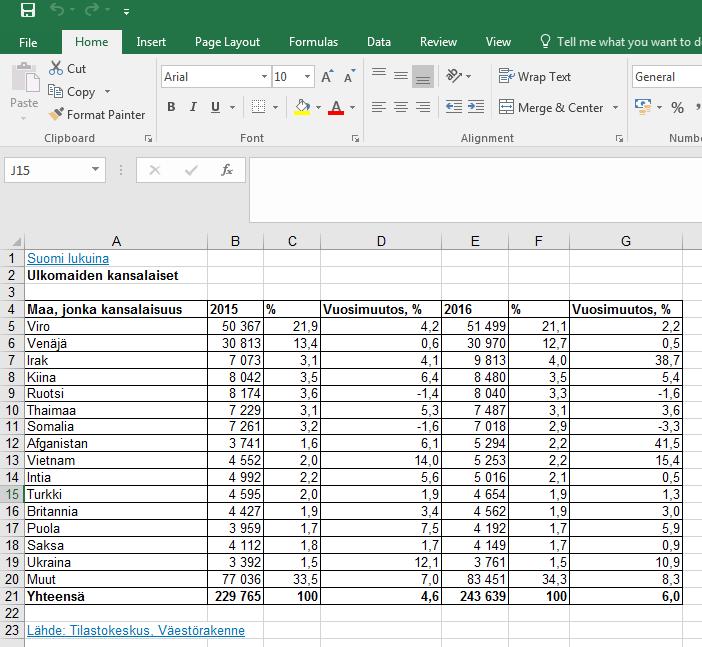Click Cancel X in formula bar

pos(154,170)
